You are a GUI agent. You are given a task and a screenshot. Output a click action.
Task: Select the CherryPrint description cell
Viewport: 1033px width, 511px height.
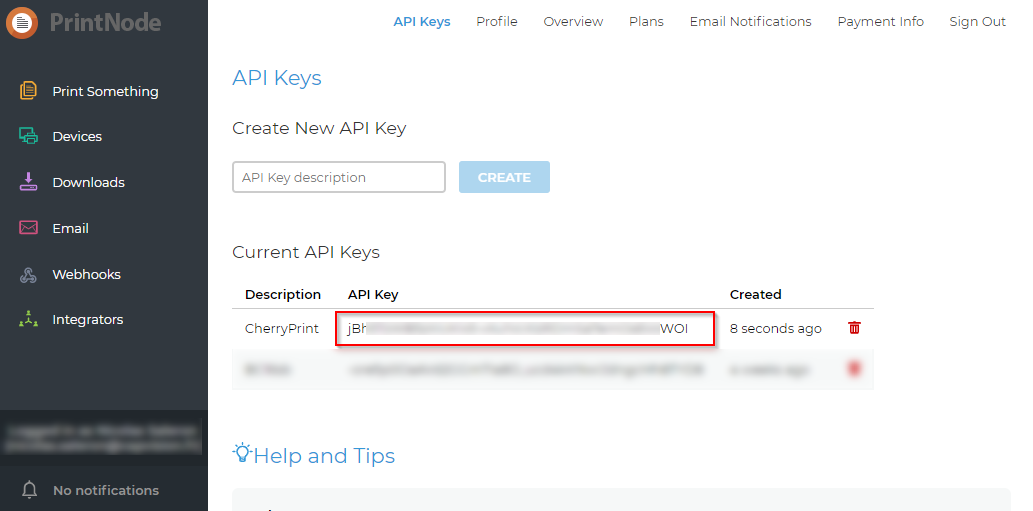pyautogui.click(x=282, y=329)
